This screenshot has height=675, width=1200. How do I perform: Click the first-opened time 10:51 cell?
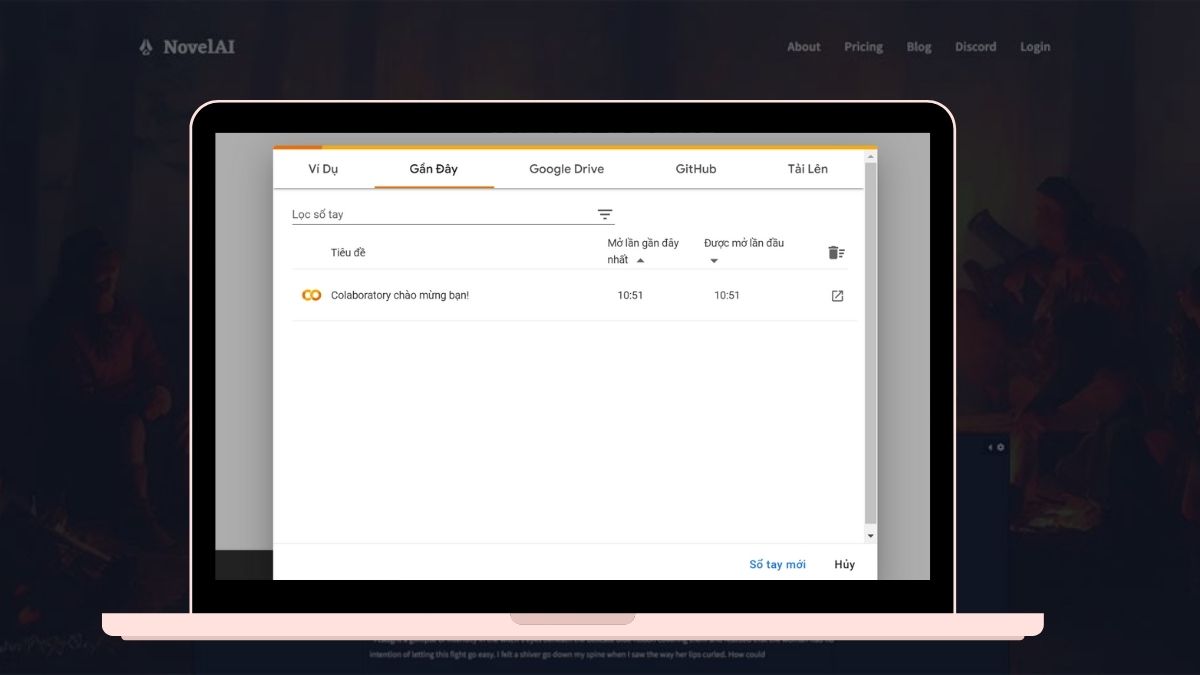[727, 295]
